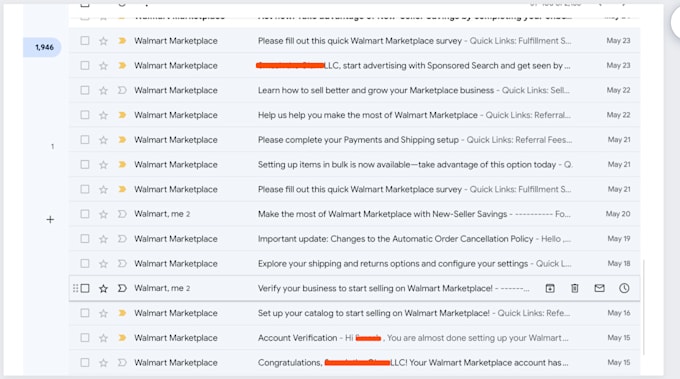This screenshot has width=680, height=379.
Task: Grab the drag handle on hovered email row
Action: [x=75, y=288]
